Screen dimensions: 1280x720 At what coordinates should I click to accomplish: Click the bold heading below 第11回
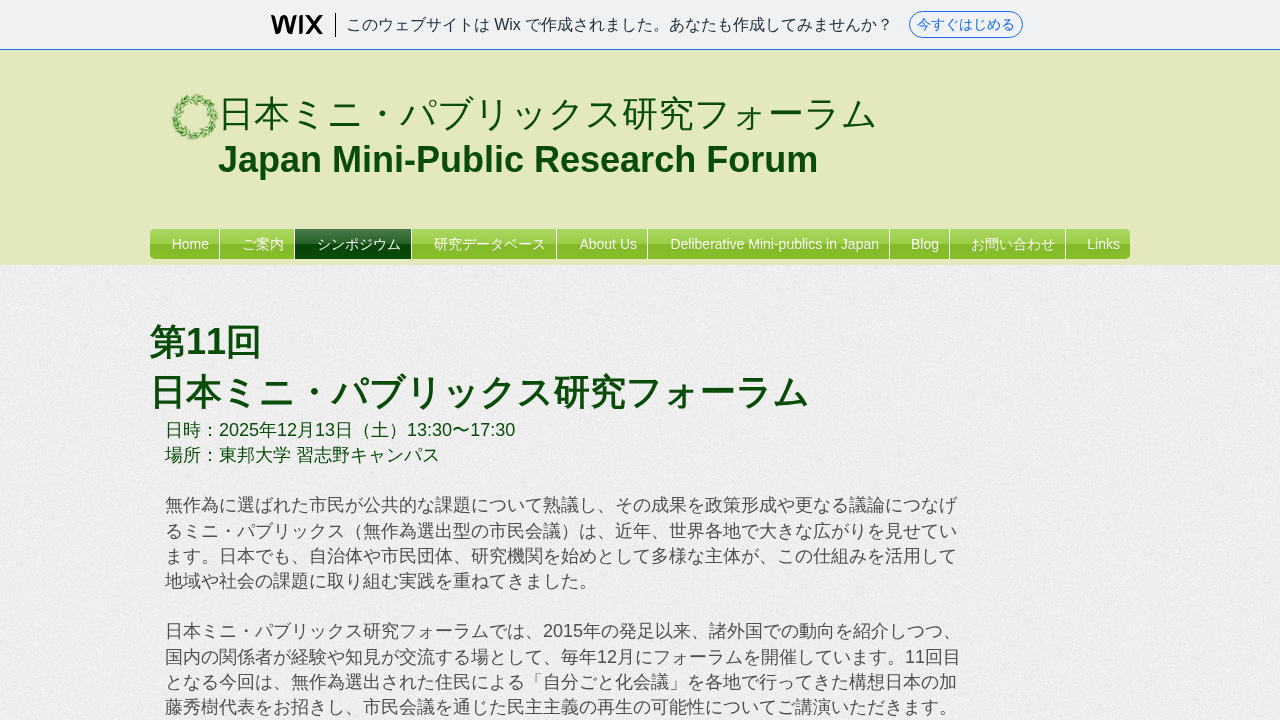coord(478,392)
